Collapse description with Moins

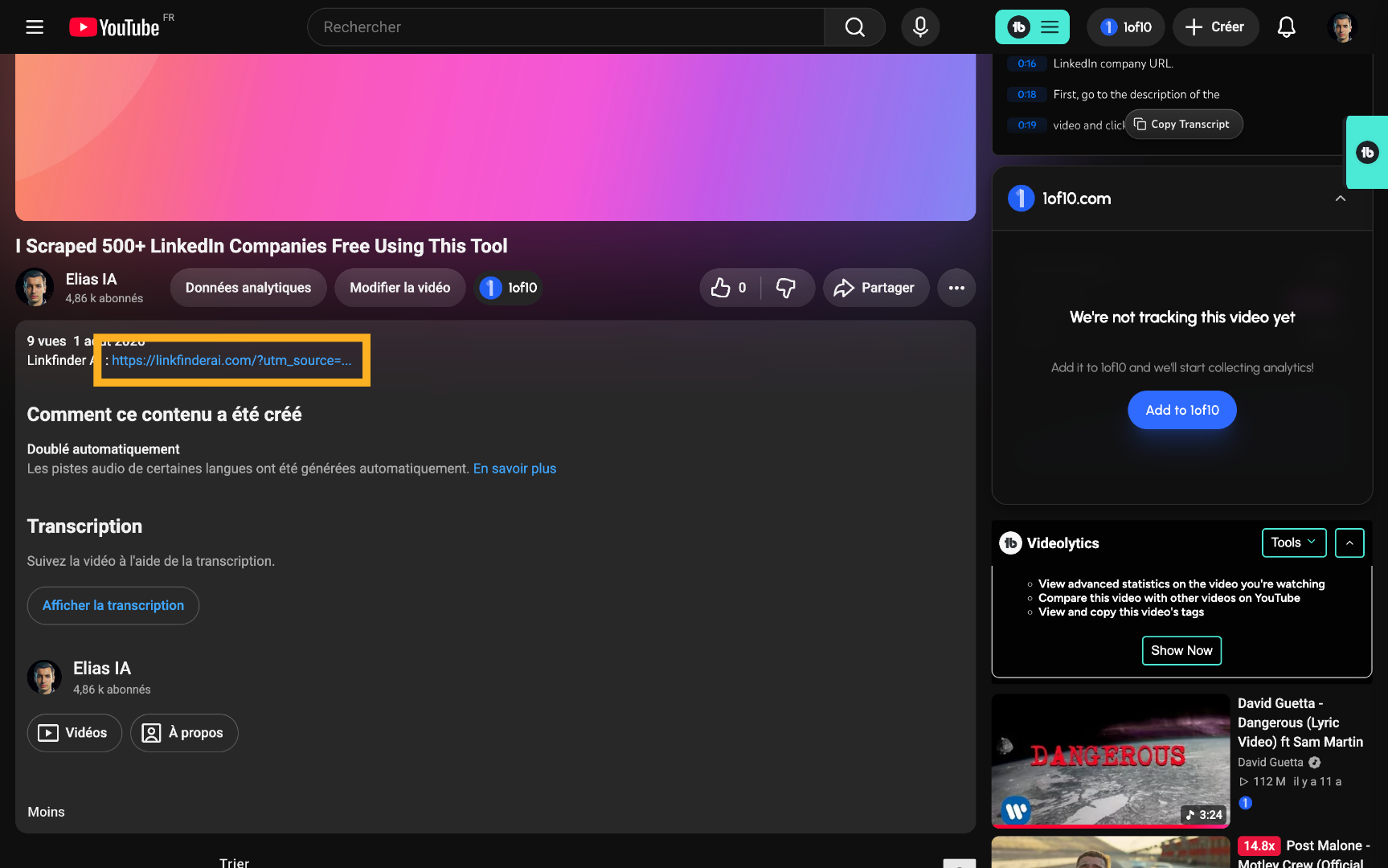46,812
